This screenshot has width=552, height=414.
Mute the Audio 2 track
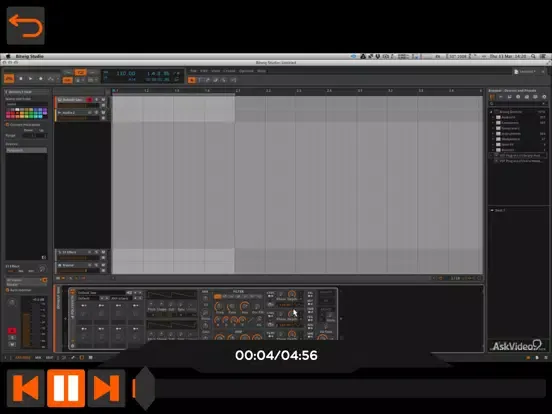pos(104,113)
